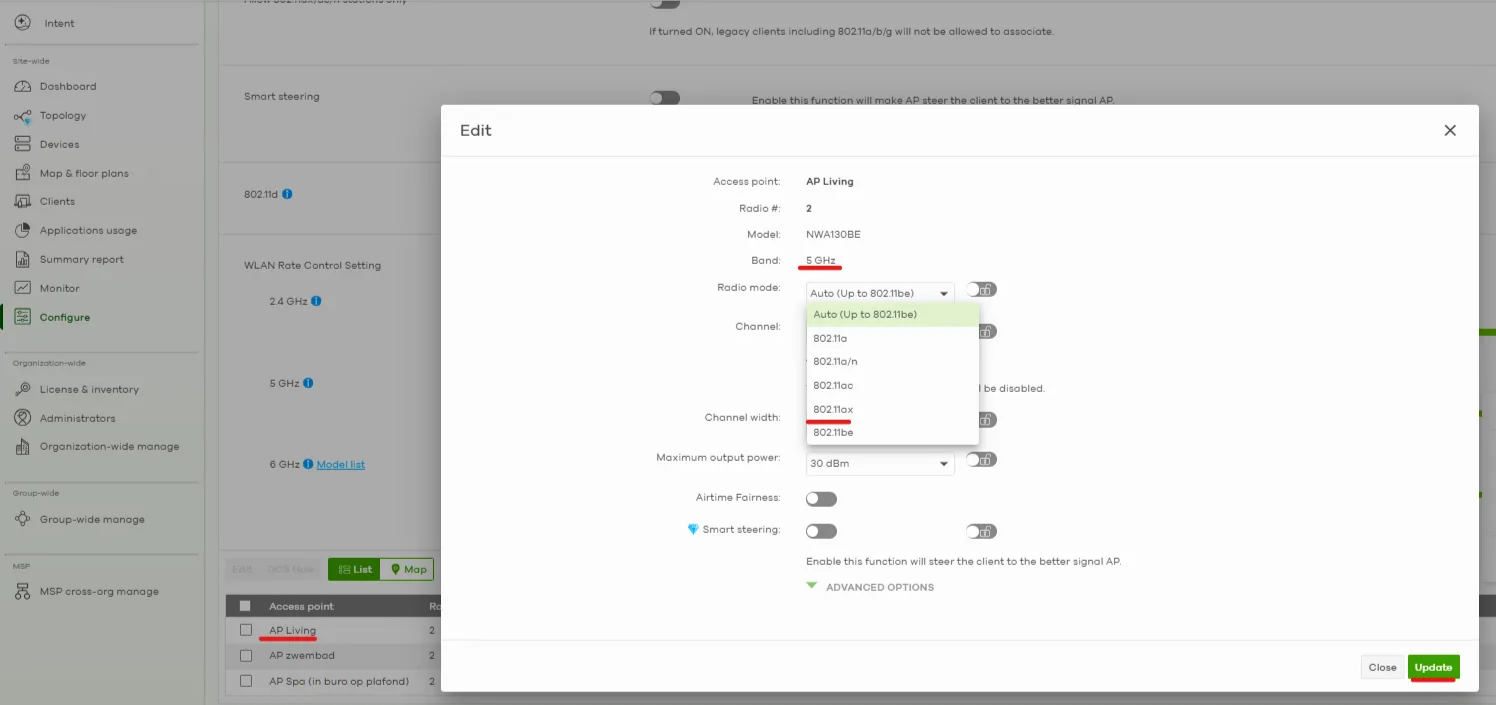Toggle Airtime Fairness switch
This screenshot has width=1496, height=705.
click(821, 499)
